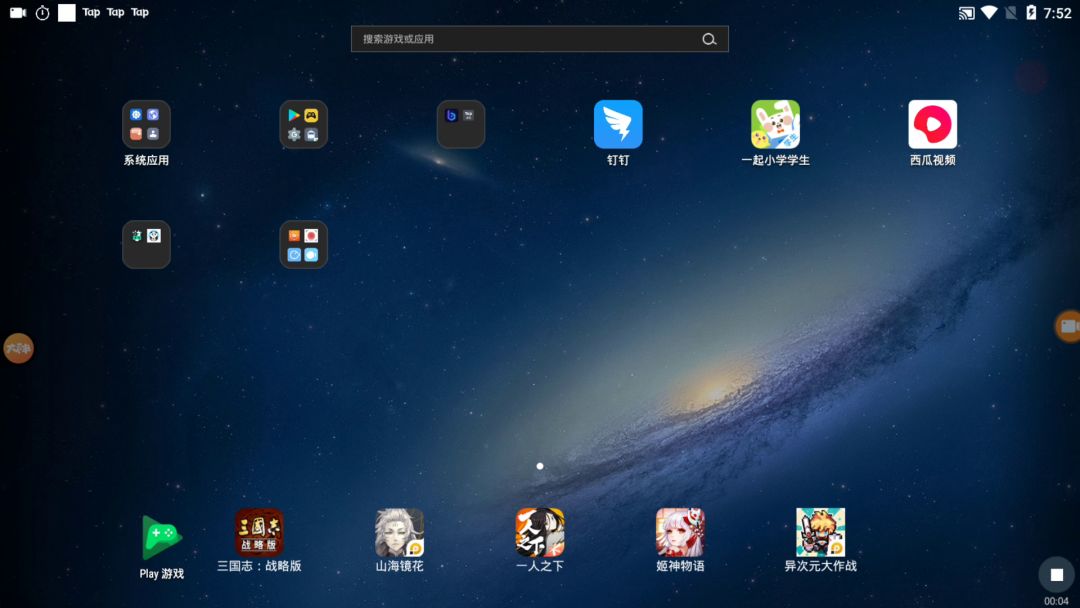Open the folder containing Play Store and games
The width and height of the screenshot is (1080, 608).
point(303,125)
